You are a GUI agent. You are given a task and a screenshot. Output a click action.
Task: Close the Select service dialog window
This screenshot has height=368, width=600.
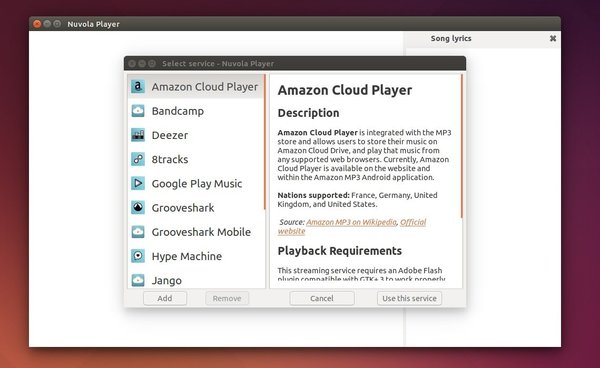pyautogui.click(x=132, y=64)
